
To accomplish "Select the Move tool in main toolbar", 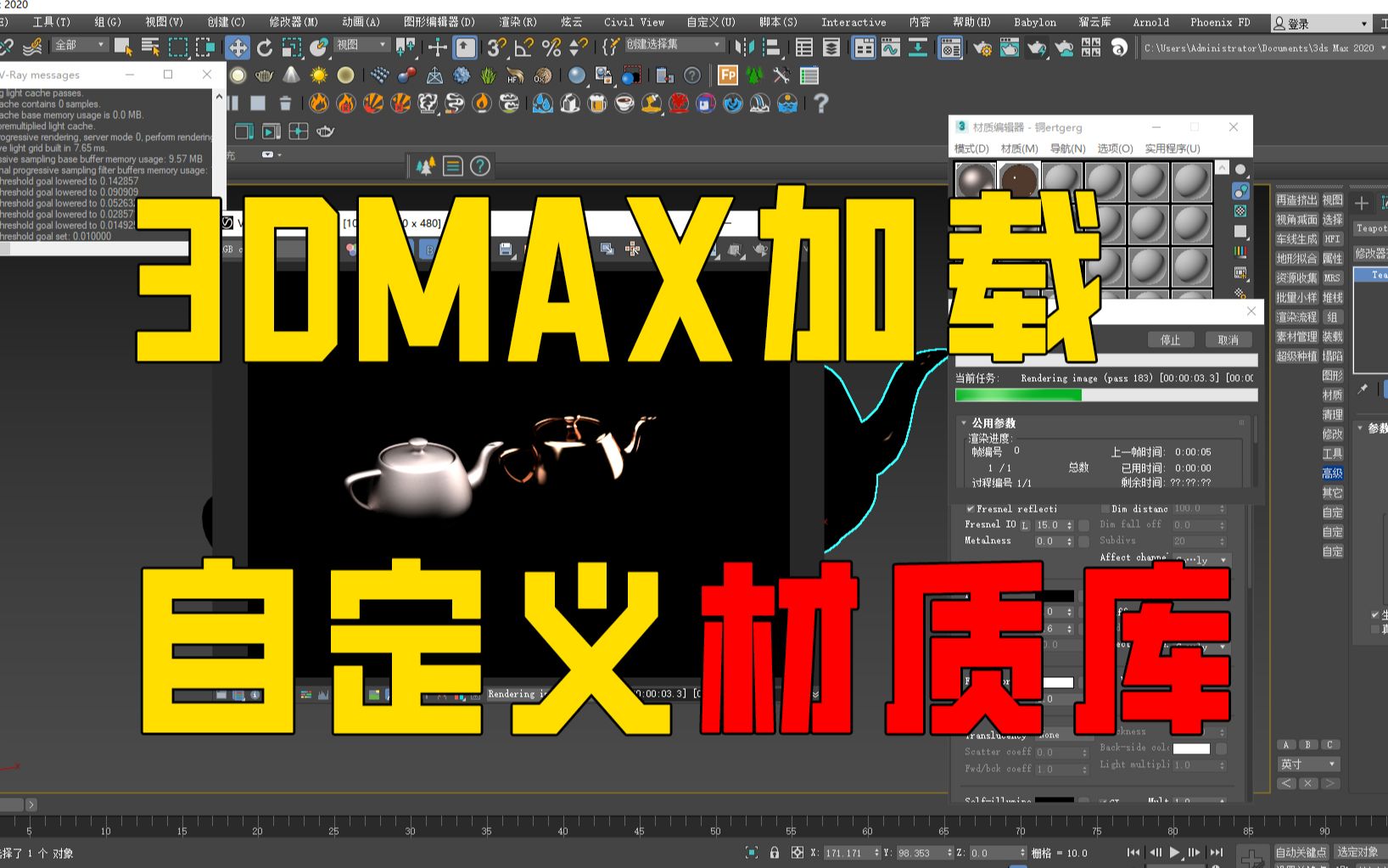I will (x=238, y=48).
